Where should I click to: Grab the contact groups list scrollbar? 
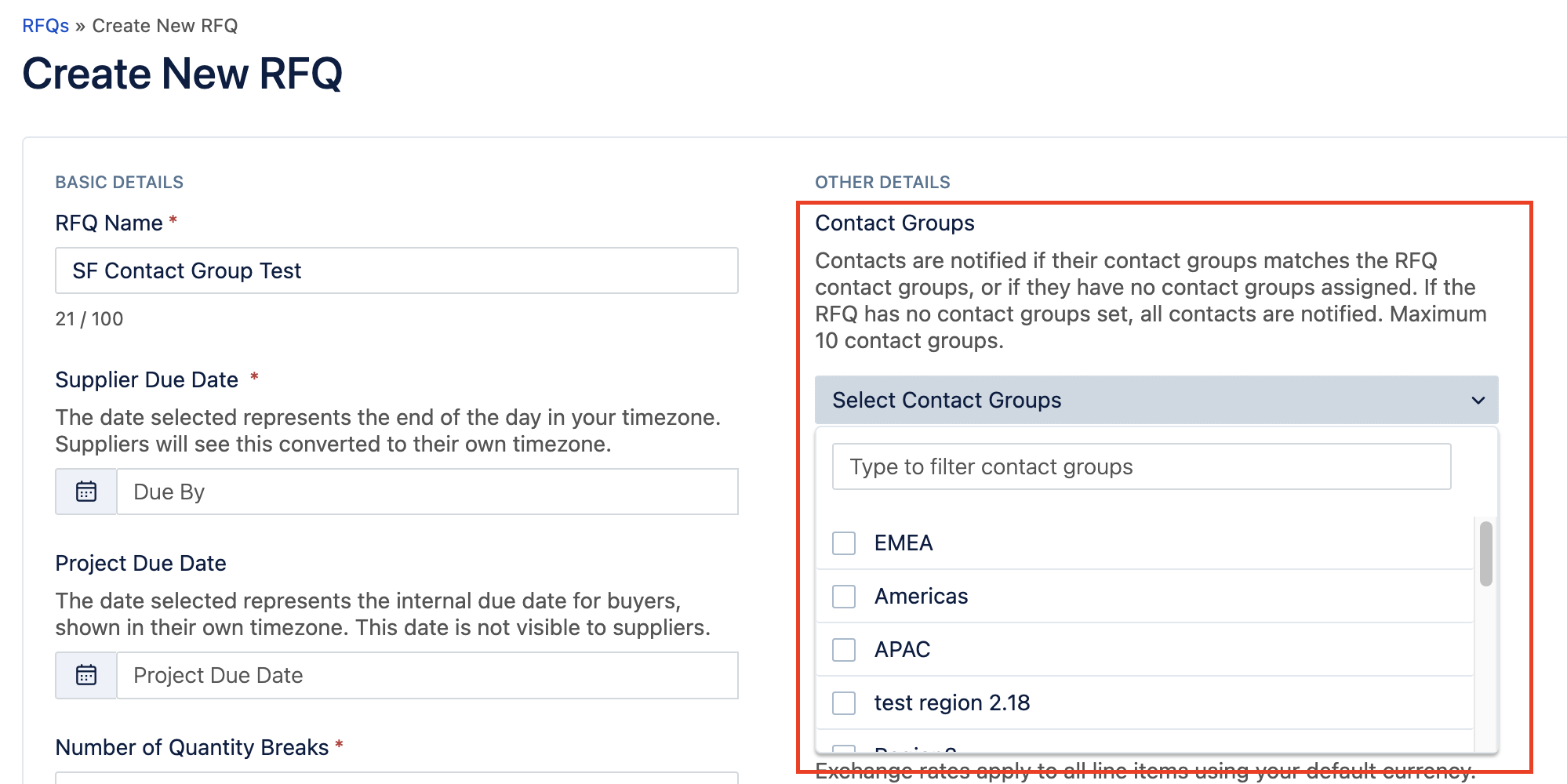tap(1485, 554)
